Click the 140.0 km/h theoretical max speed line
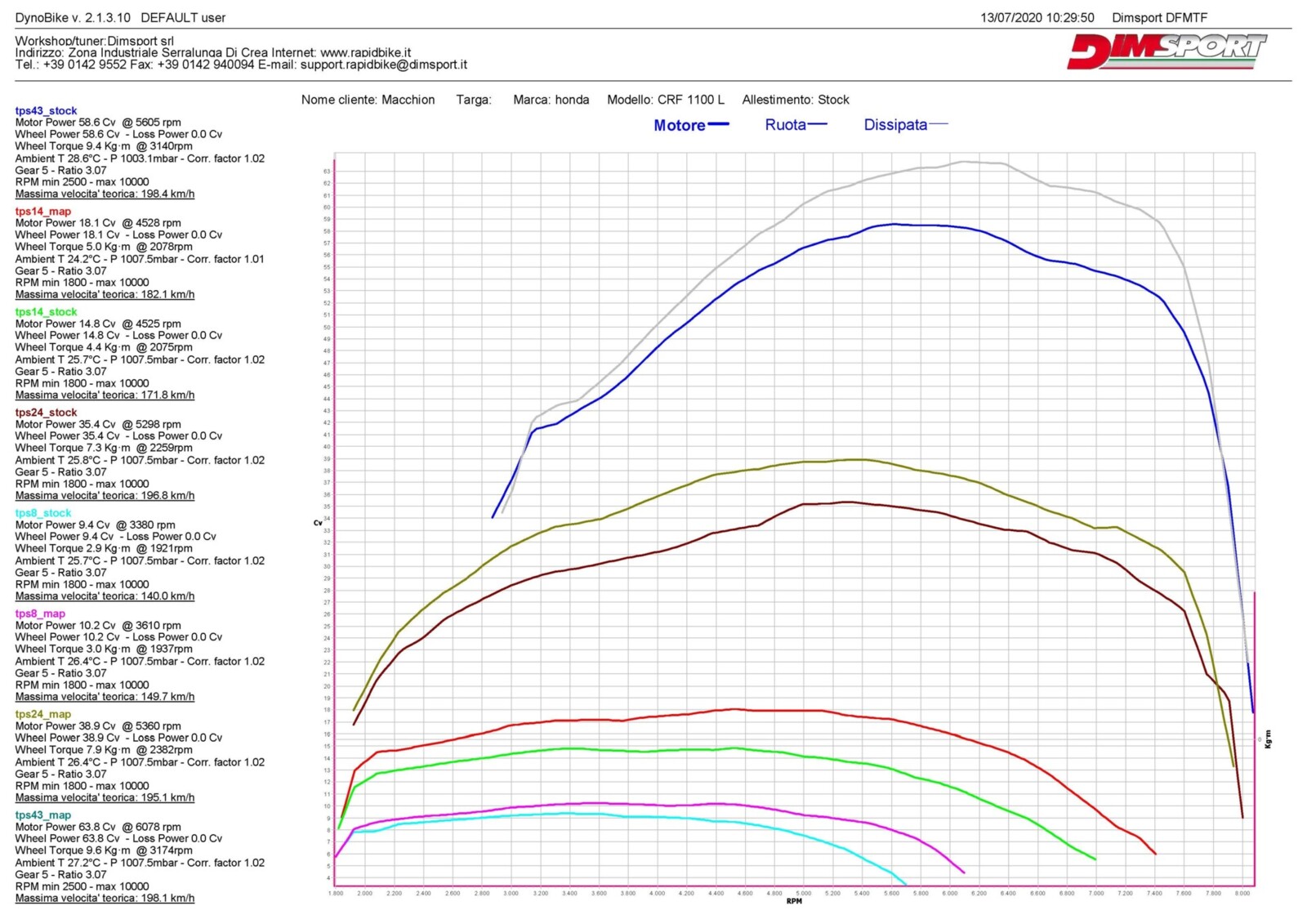1307x924 pixels. [x=105, y=596]
